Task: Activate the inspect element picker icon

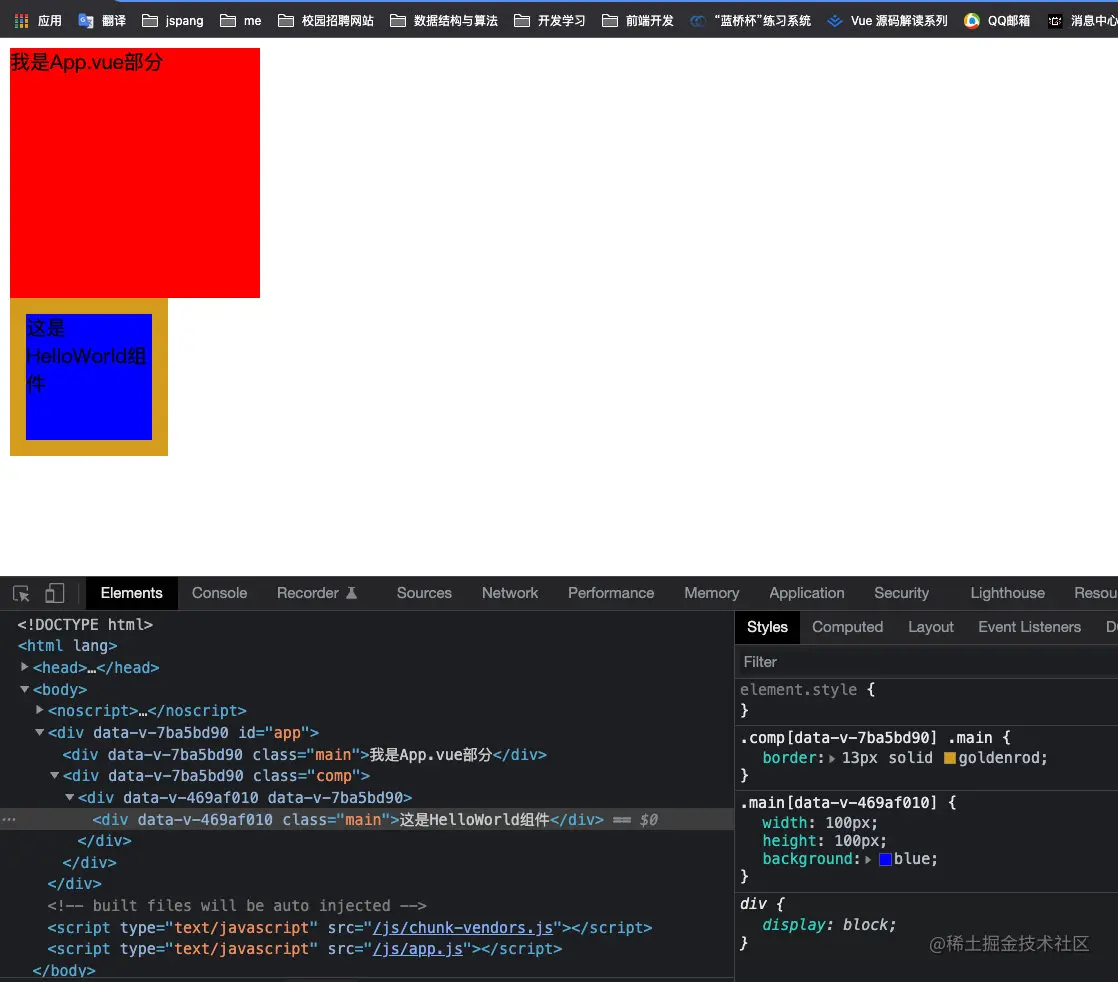Action: coord(21,593)
